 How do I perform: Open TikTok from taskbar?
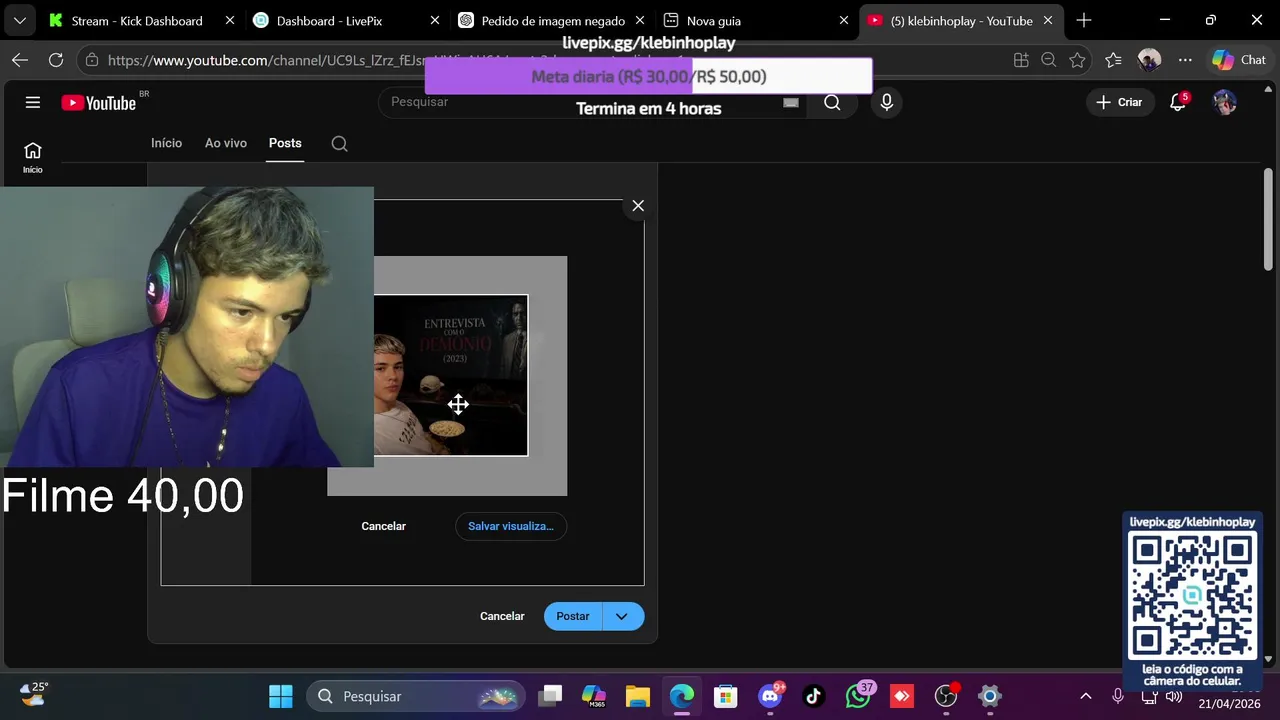pos(813,696)
